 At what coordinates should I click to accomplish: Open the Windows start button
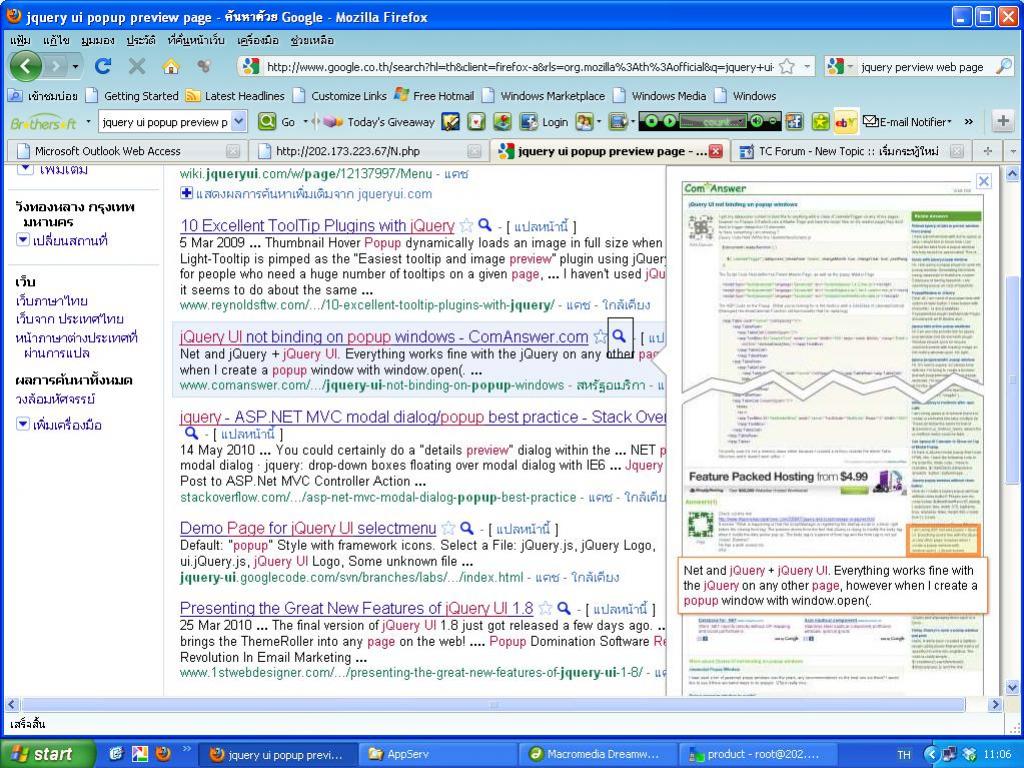(48, 754)
